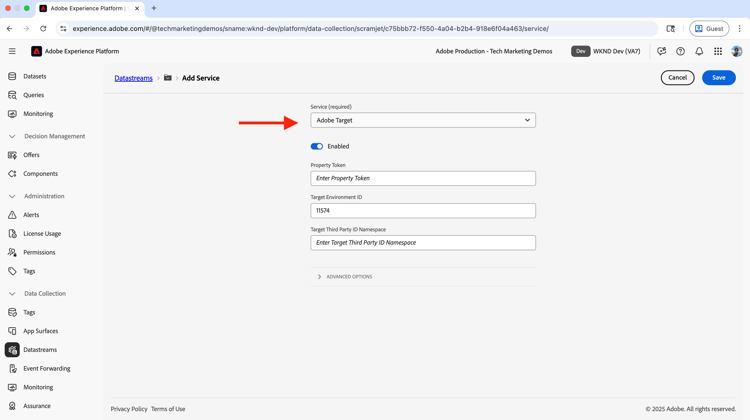Image resolution: width=750 pixels, height=420 pixels.
Task: Open Tags under Data Collection
Action: point(29,312)
